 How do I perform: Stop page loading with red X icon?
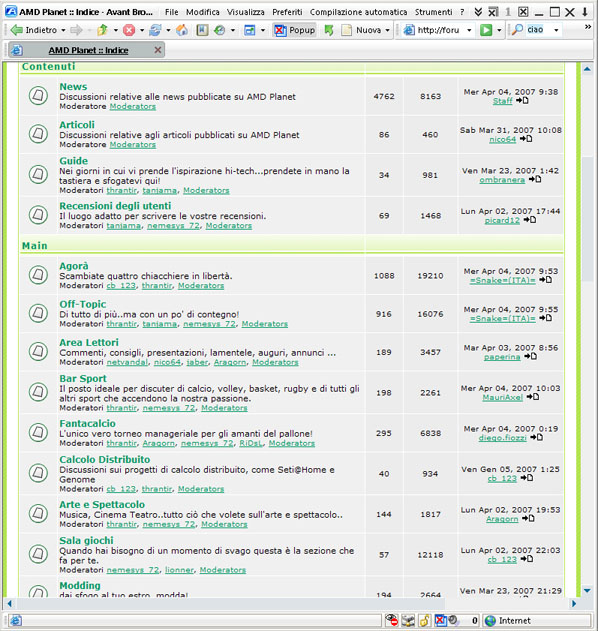tap(129, 30)
